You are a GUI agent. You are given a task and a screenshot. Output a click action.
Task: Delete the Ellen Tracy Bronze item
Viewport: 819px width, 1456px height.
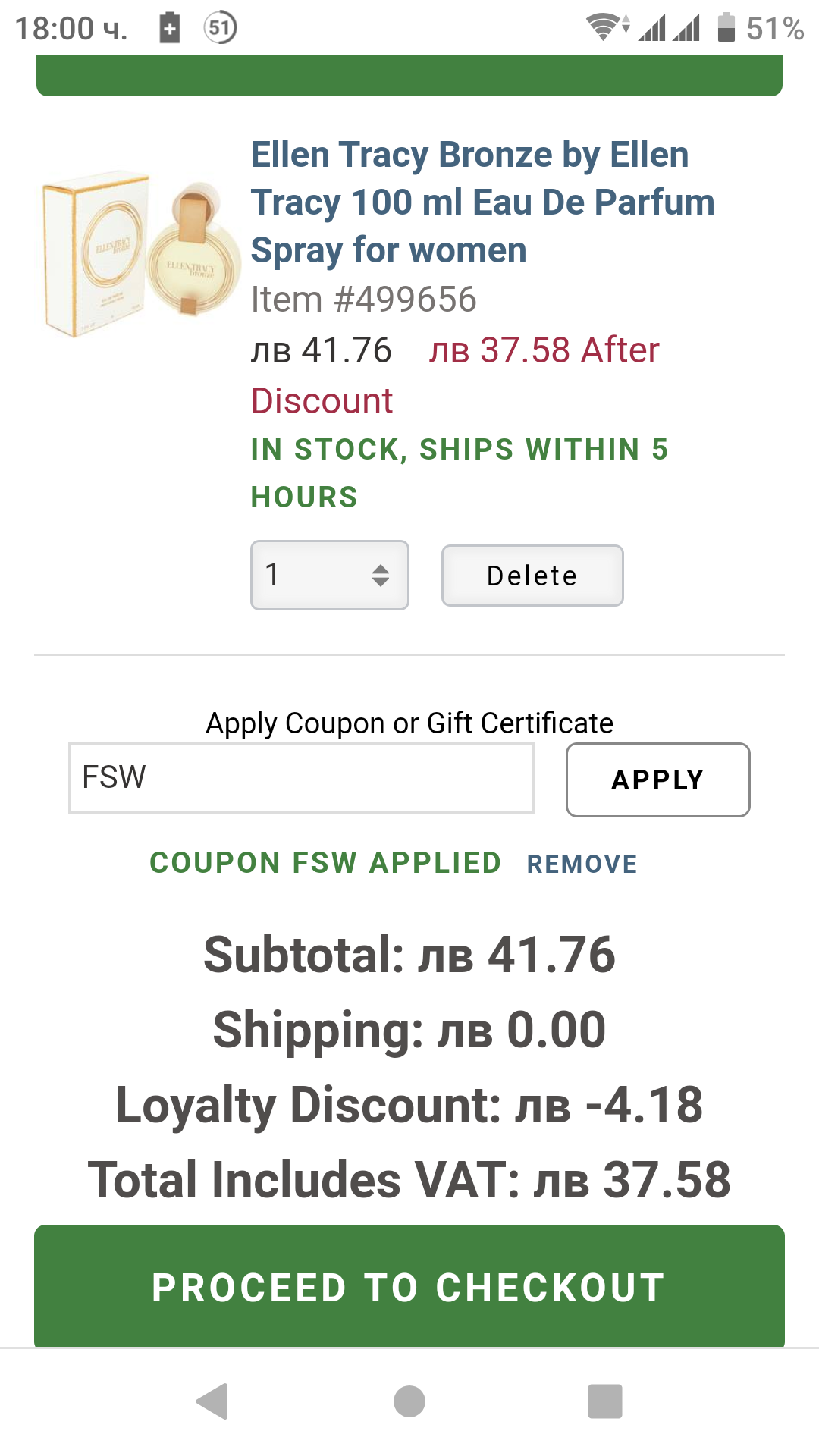(532, 576)
